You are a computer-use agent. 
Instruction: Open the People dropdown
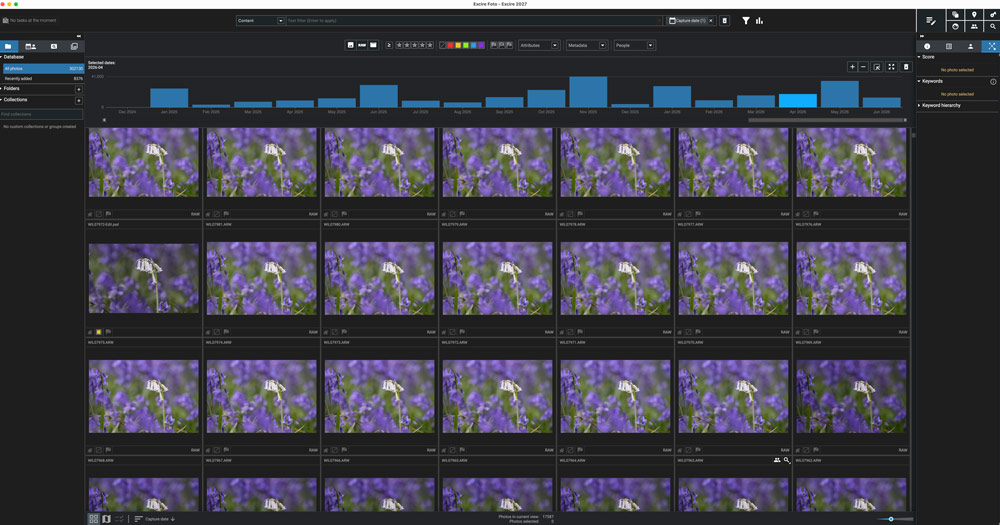[634, 45]
